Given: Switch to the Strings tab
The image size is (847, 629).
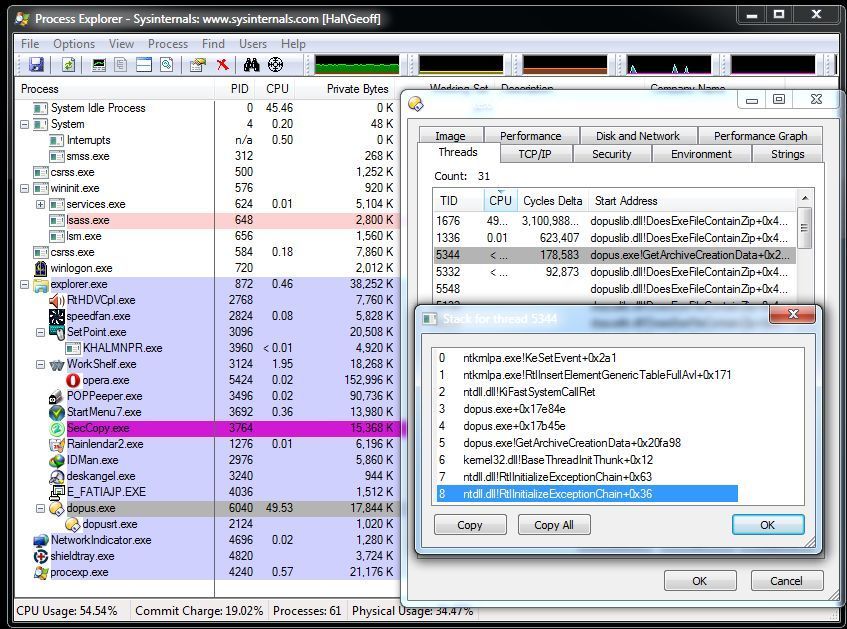Looking at the screenshot, I should pyautogui.click(x=788, y=154).
